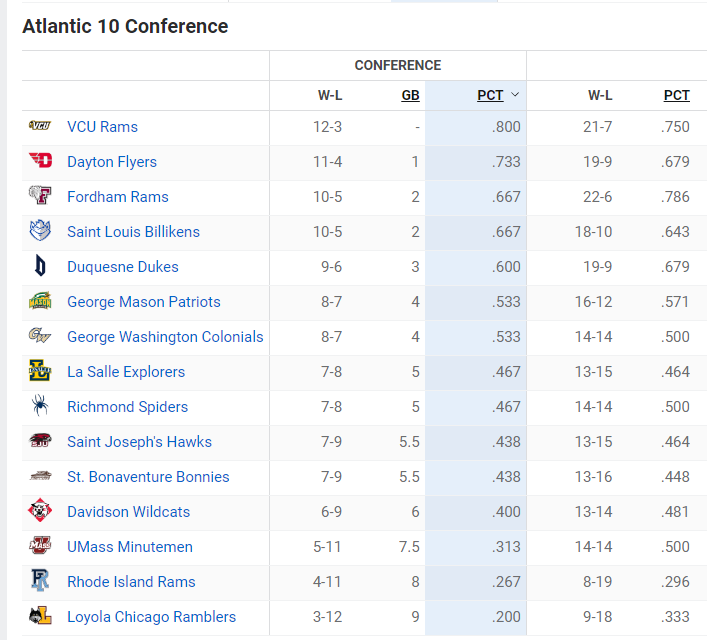Click the Richmond Spiders spider logo
This screenshot has height=640, width=707.
40,405
